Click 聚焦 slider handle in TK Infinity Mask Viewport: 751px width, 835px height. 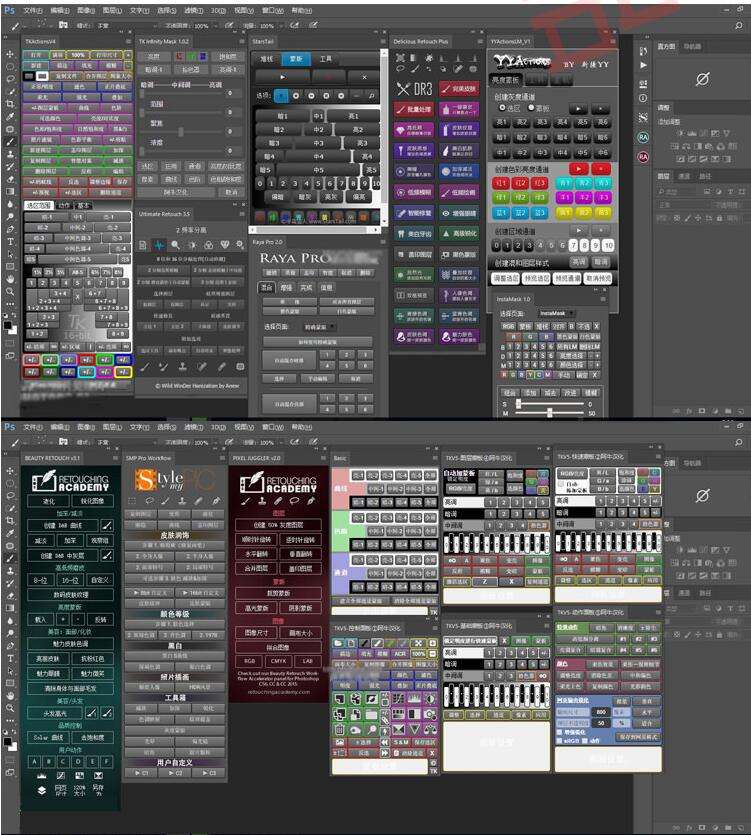coord(181,131)
